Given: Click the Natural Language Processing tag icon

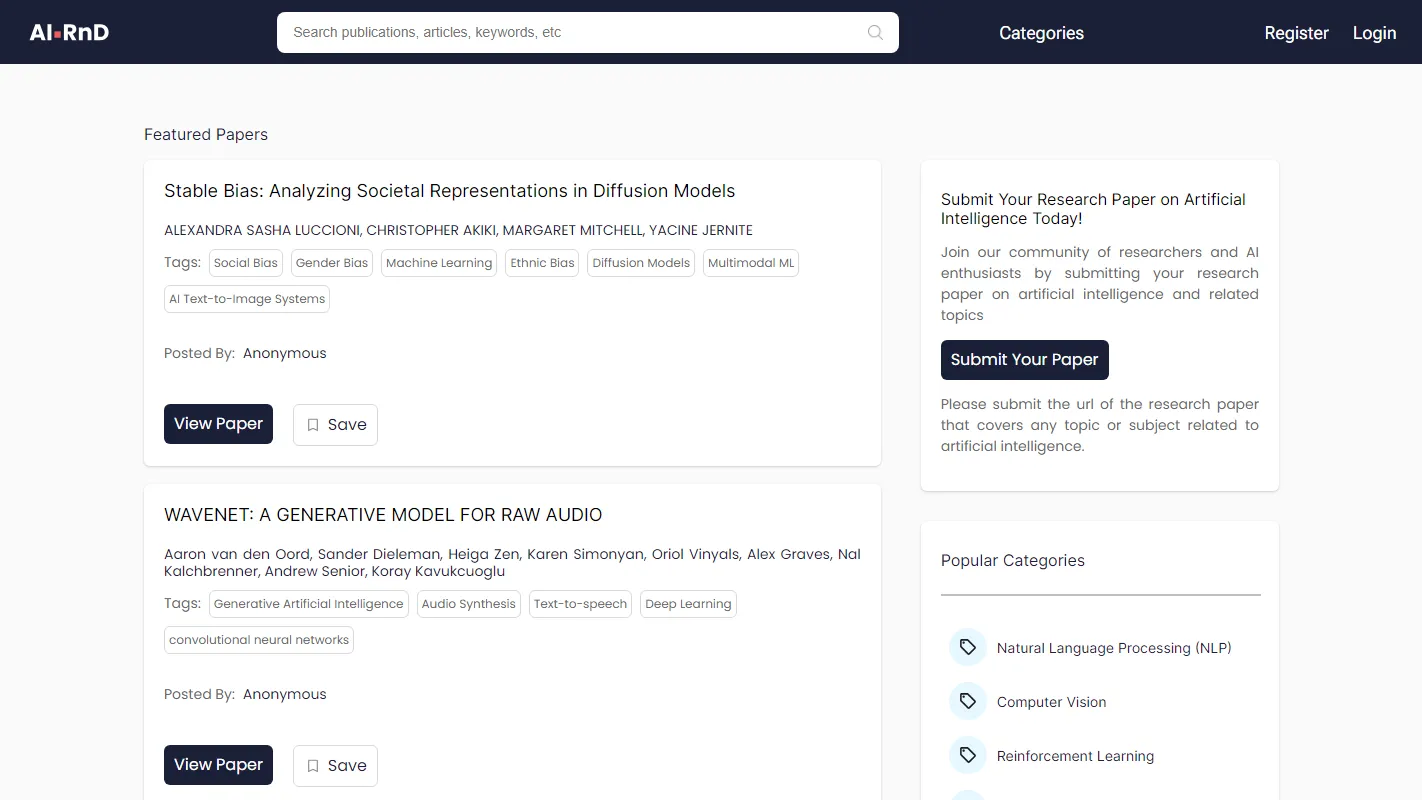Looking at the screenshot, I should click(x=967, y=648).
